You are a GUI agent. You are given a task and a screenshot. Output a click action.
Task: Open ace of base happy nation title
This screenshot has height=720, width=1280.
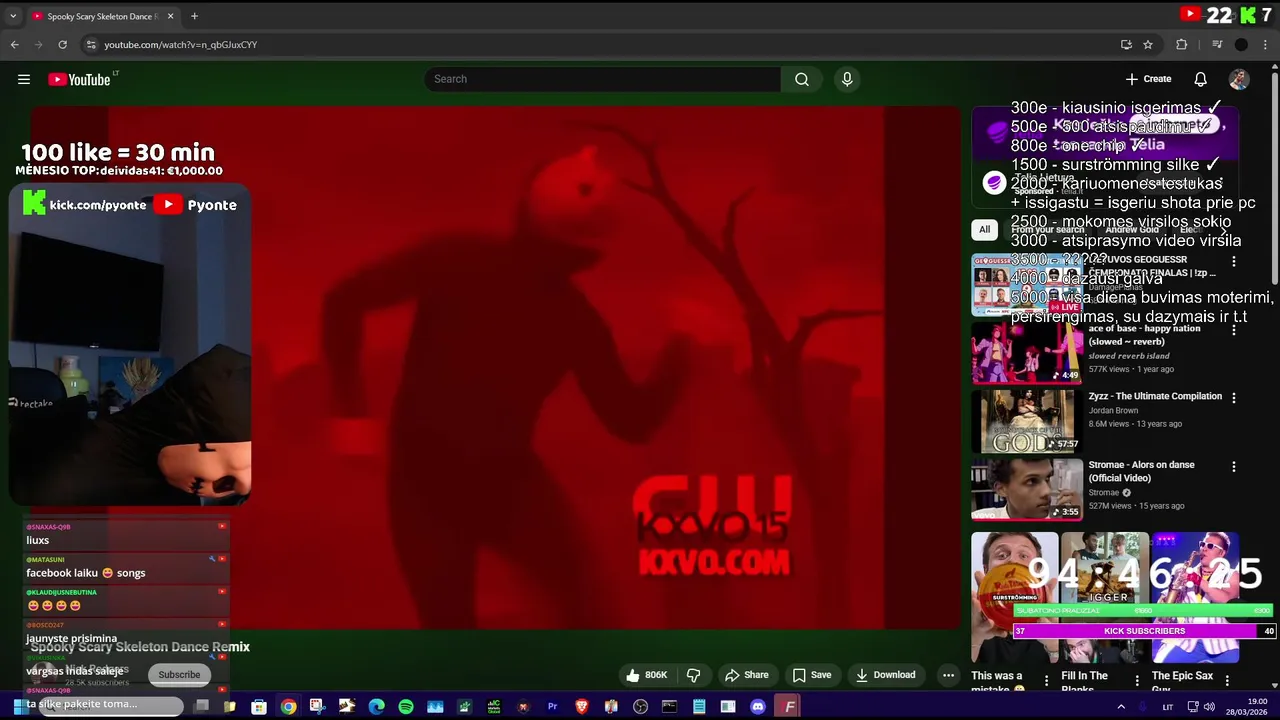click(1145, 335)
